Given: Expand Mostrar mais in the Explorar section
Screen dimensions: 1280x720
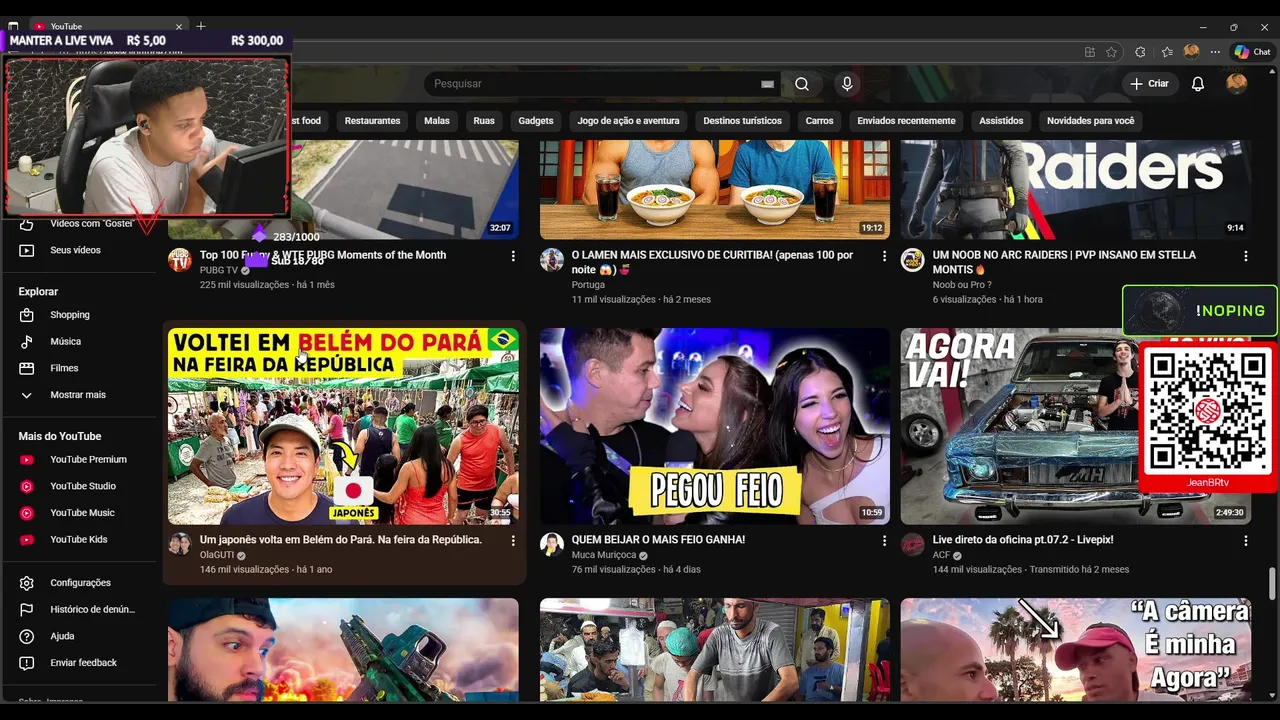Looking at the screenshot, I should [78, 395].
